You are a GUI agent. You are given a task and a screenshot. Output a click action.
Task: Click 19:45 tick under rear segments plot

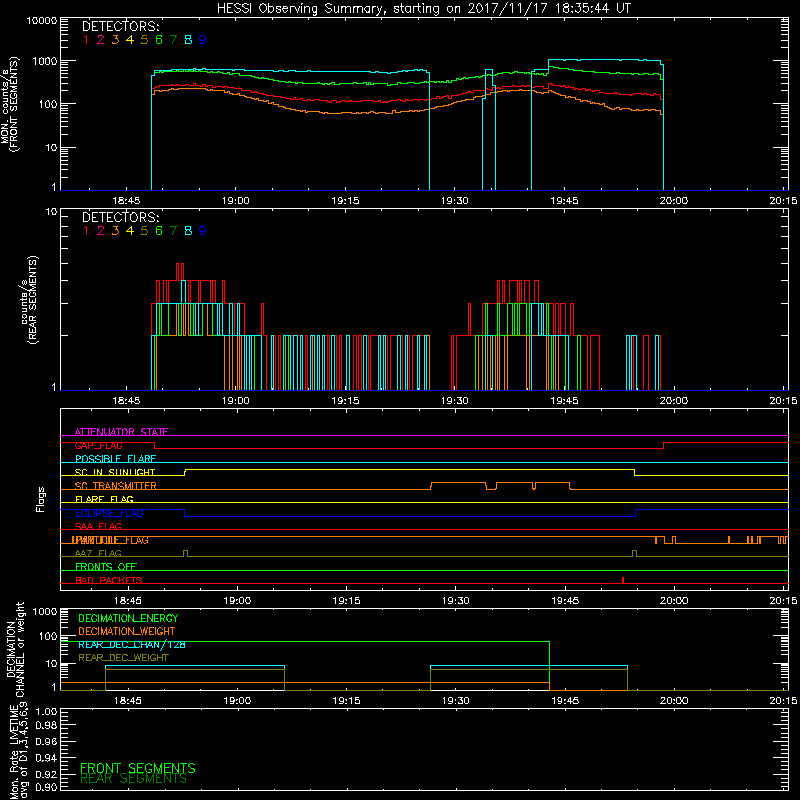tap(564, 401)
